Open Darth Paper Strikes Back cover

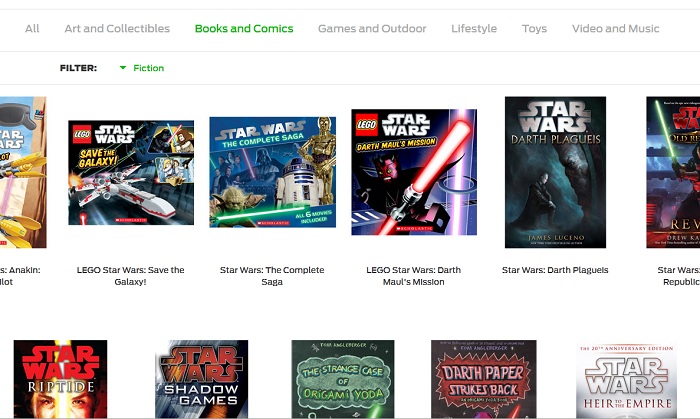(x=484, y=379)
